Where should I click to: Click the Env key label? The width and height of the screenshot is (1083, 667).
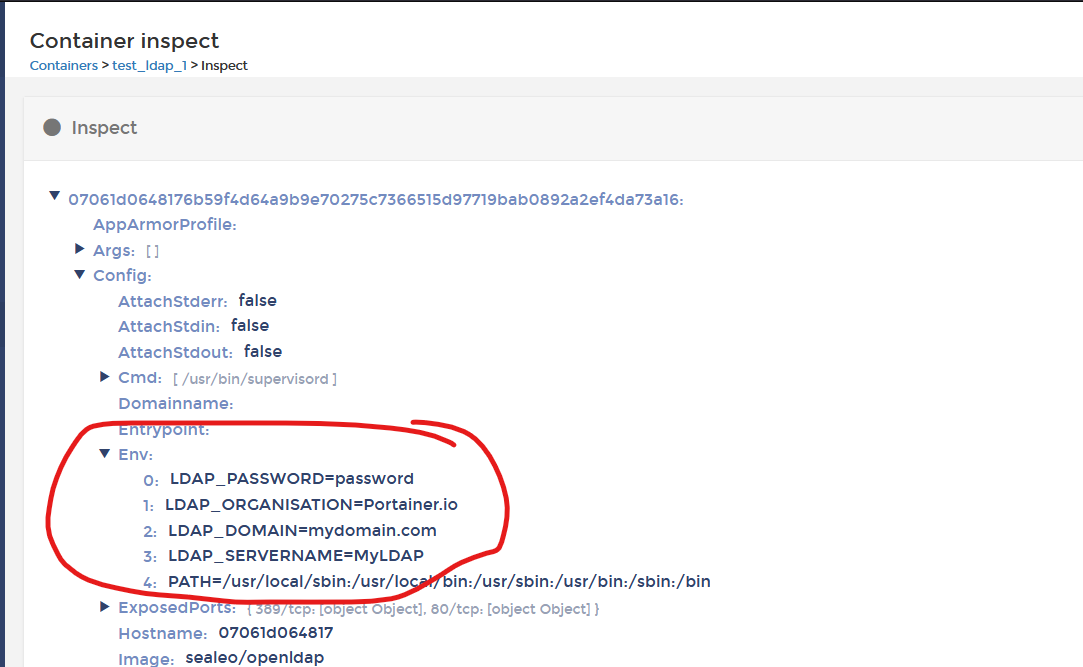tap(135, 454)
